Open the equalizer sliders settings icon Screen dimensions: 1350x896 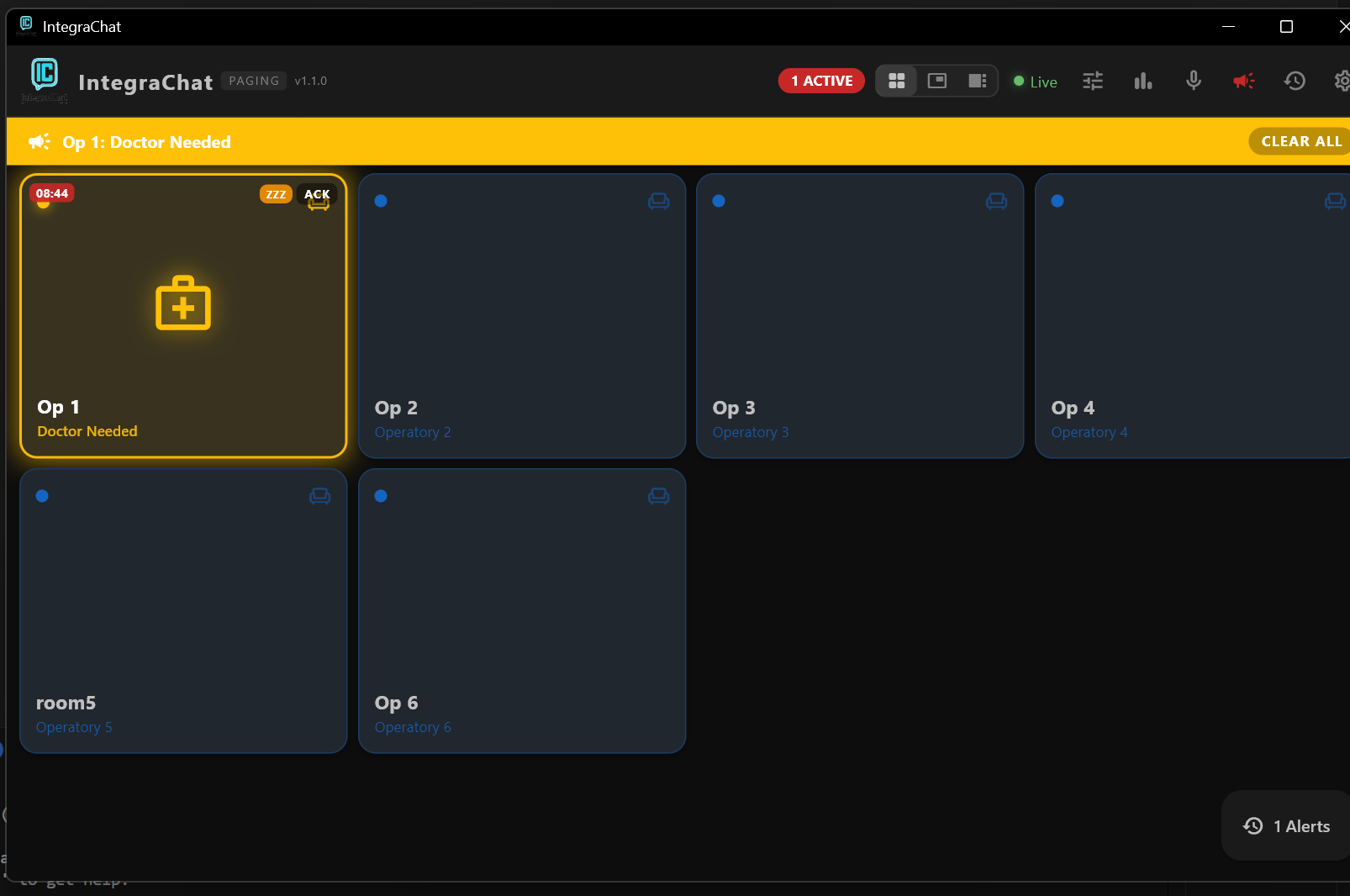tap(1093, 81)
